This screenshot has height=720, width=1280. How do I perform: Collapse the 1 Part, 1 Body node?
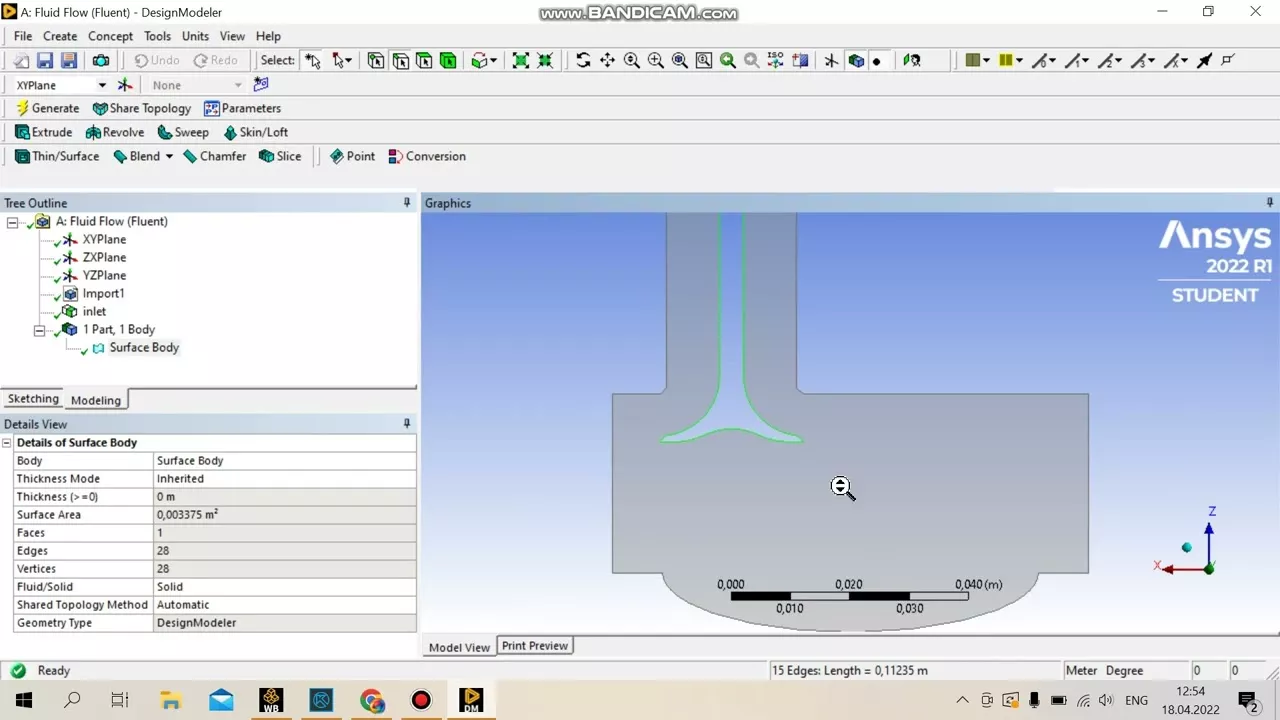coord(40,330)
